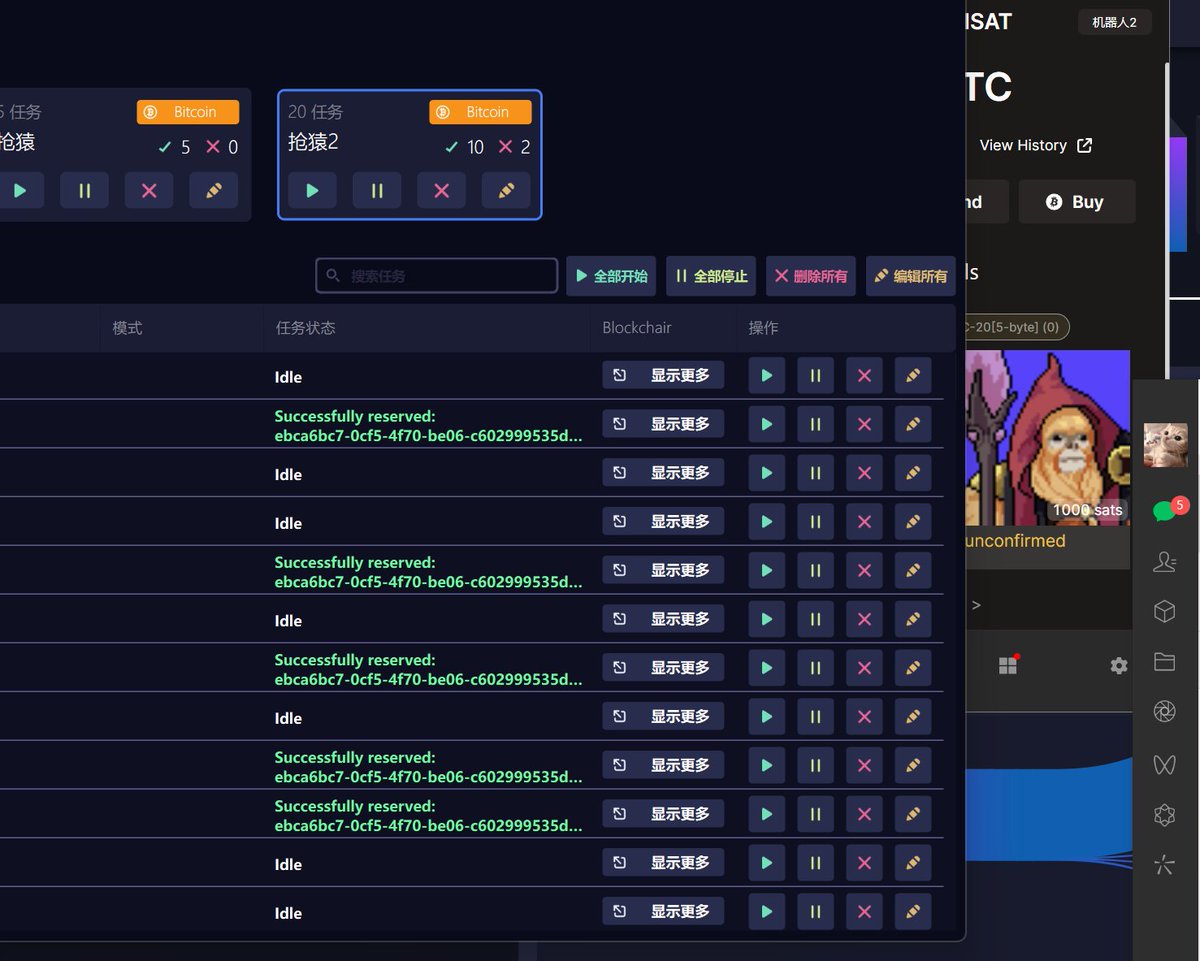
Task: Select the first Successfully reserved status text
Action: click(x=428, y=426)
